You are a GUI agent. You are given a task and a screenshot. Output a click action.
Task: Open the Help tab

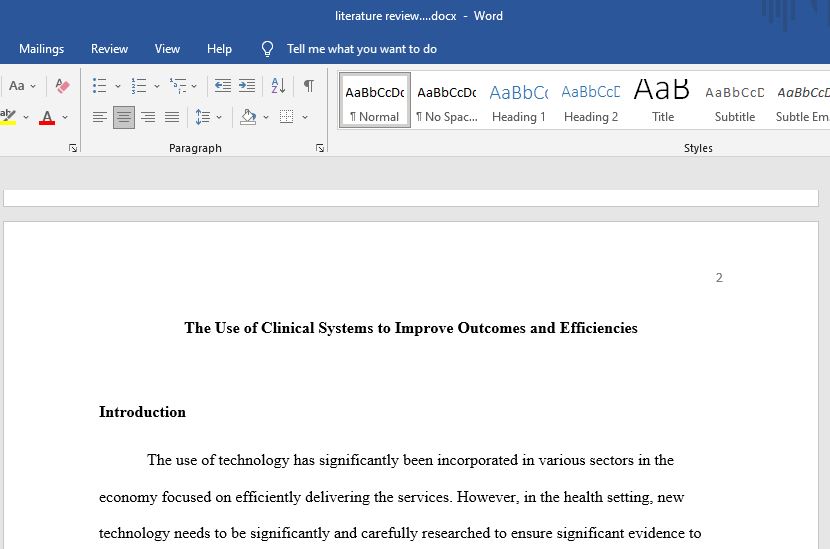click(x=219, y=49)
